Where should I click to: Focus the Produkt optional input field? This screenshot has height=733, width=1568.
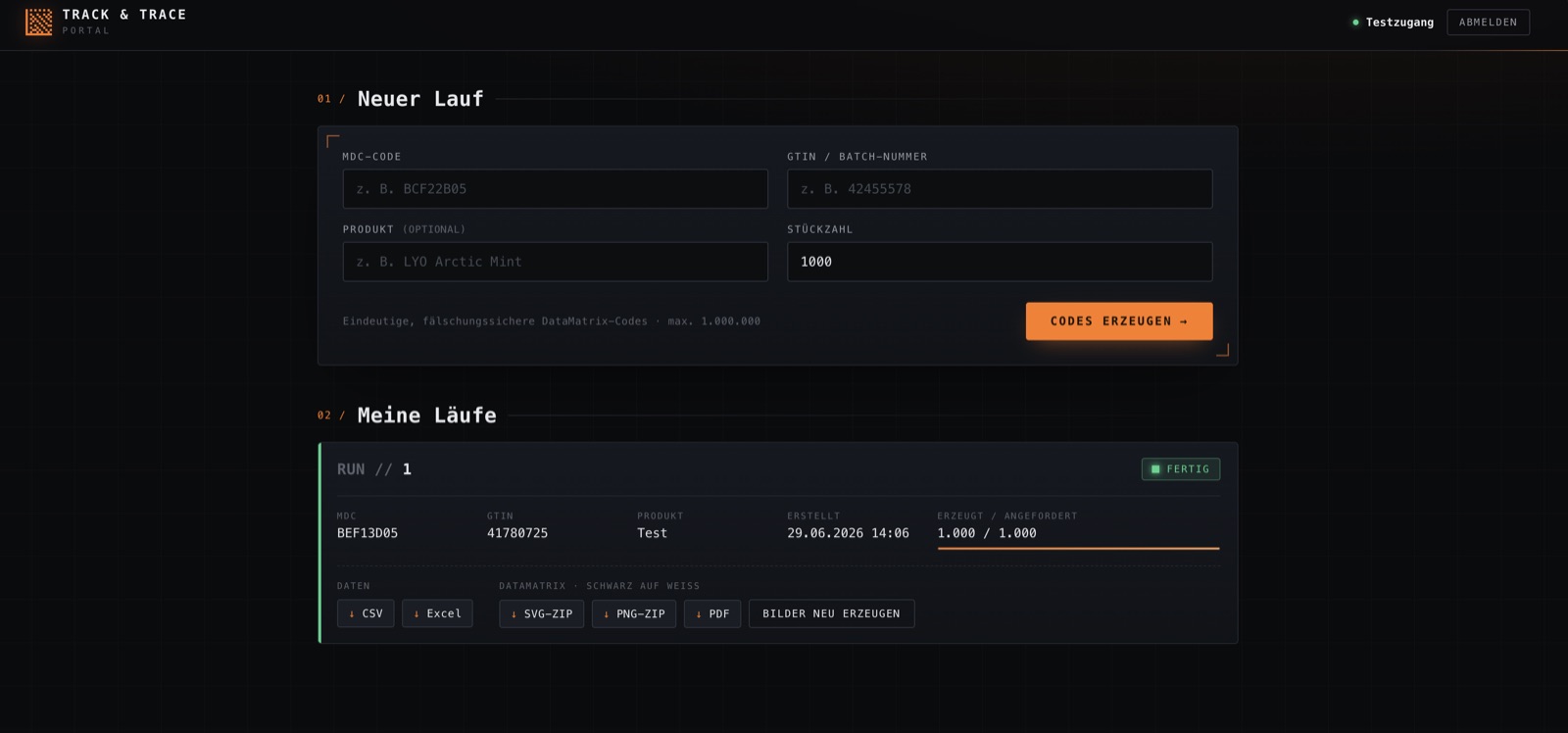point(555,262)
